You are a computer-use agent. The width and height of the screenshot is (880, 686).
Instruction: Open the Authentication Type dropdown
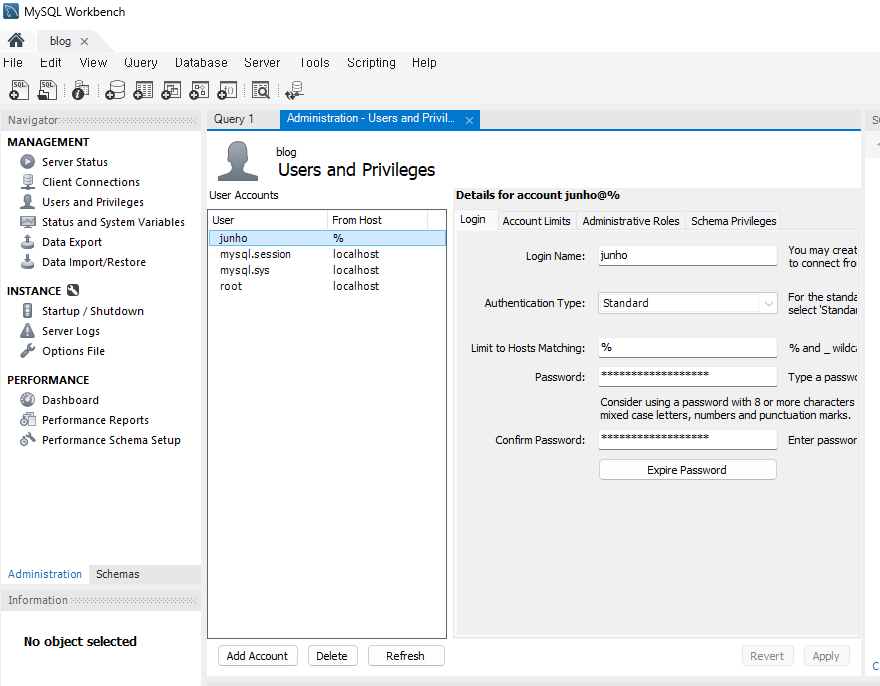(x=688, y=303)
